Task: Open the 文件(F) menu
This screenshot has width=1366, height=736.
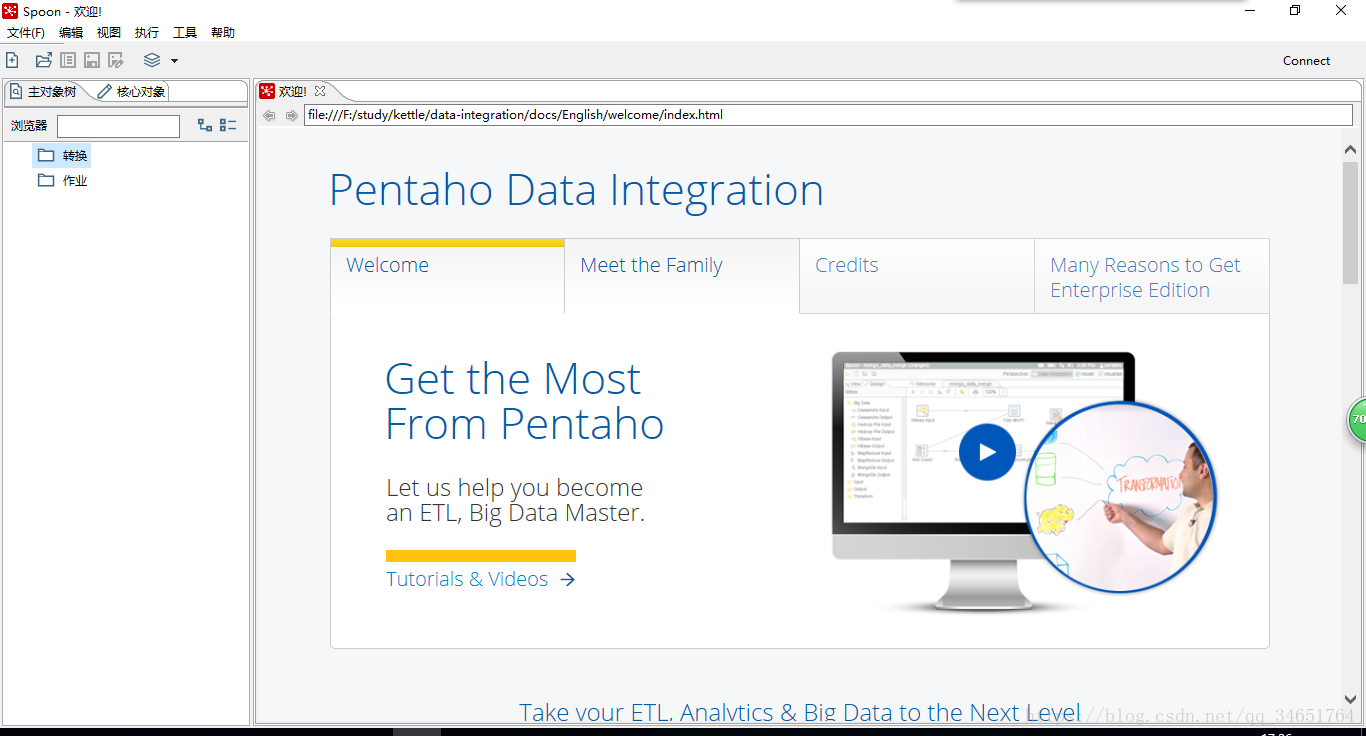Action: click(x=26, y=33)
